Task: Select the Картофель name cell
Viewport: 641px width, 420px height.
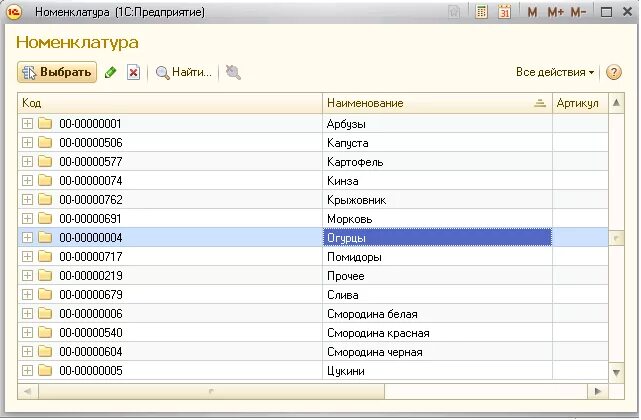Action: (x=437, y=162)
